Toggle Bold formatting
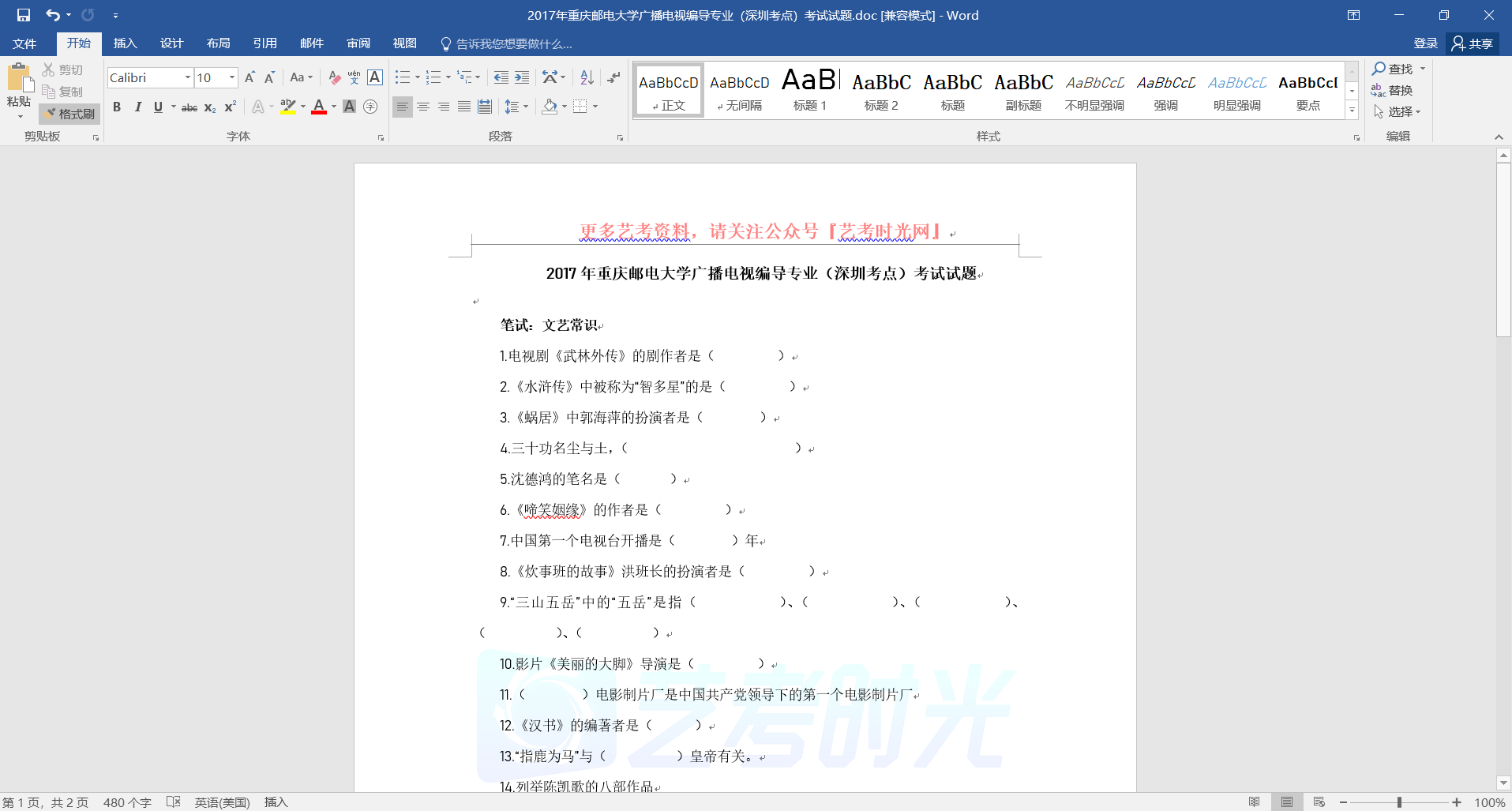This screenshot has height=811, width=1512. tap(117, 107)
